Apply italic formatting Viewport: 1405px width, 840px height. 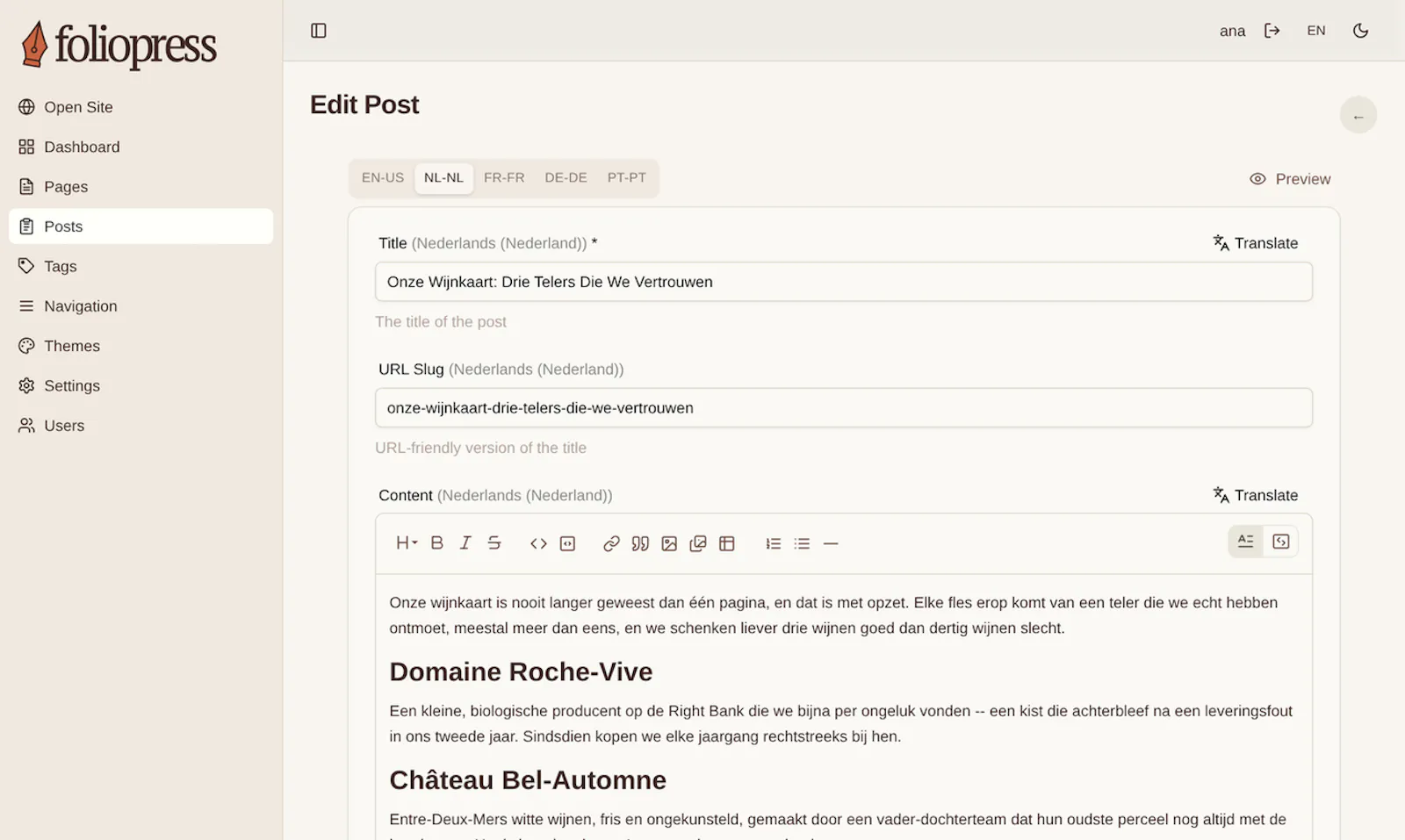click(465, 543)
